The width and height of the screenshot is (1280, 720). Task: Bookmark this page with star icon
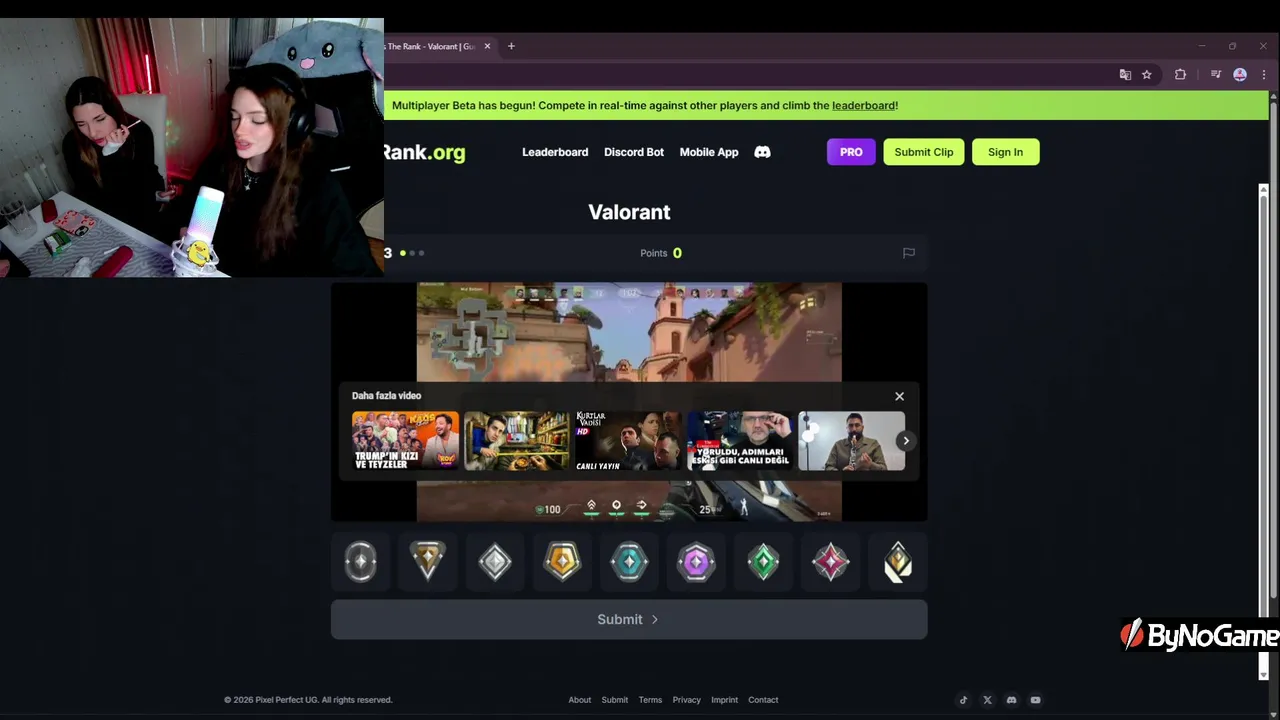click(x=1147, y=75)
